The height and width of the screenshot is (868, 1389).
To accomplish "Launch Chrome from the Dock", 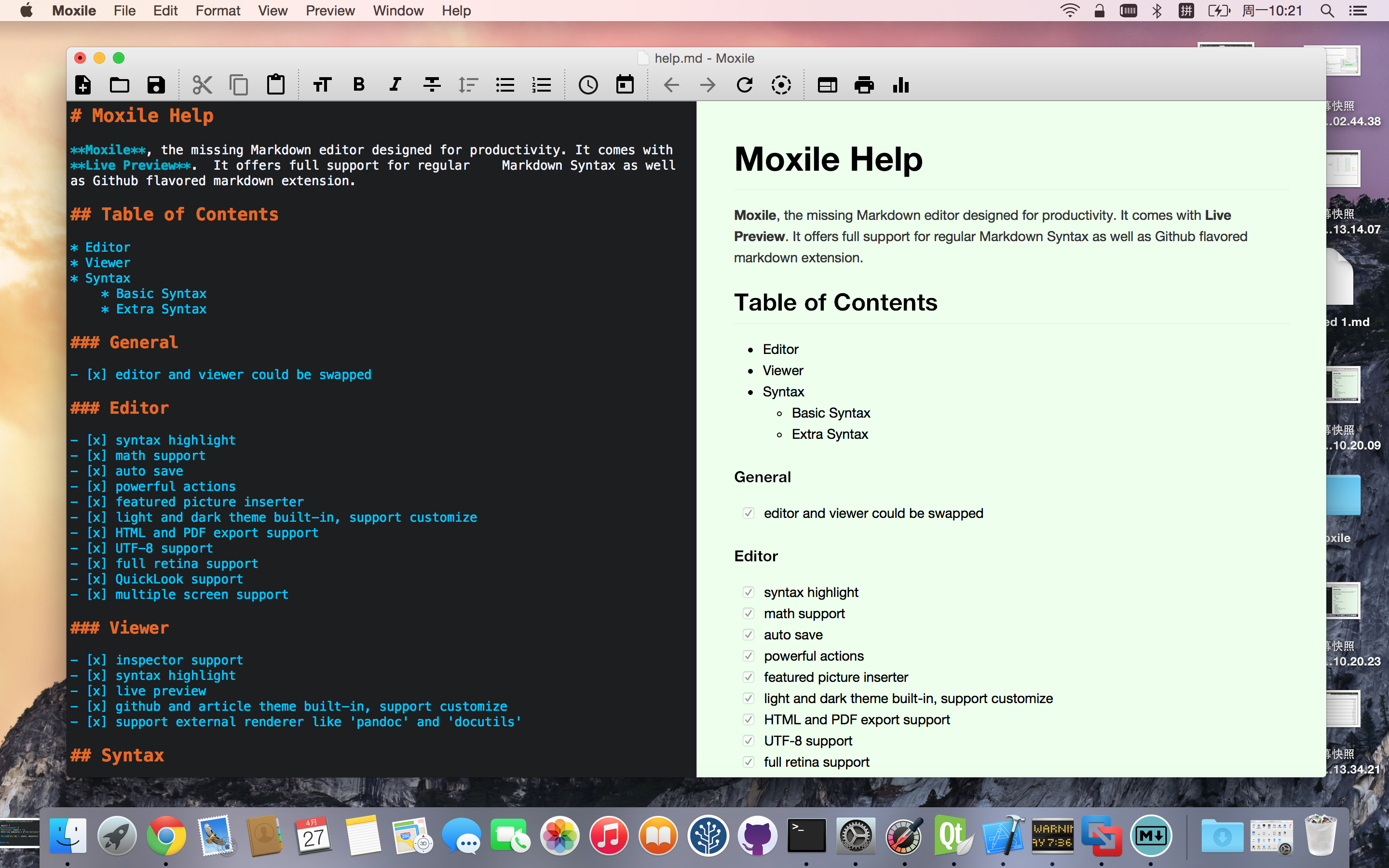I will [166, 835].
